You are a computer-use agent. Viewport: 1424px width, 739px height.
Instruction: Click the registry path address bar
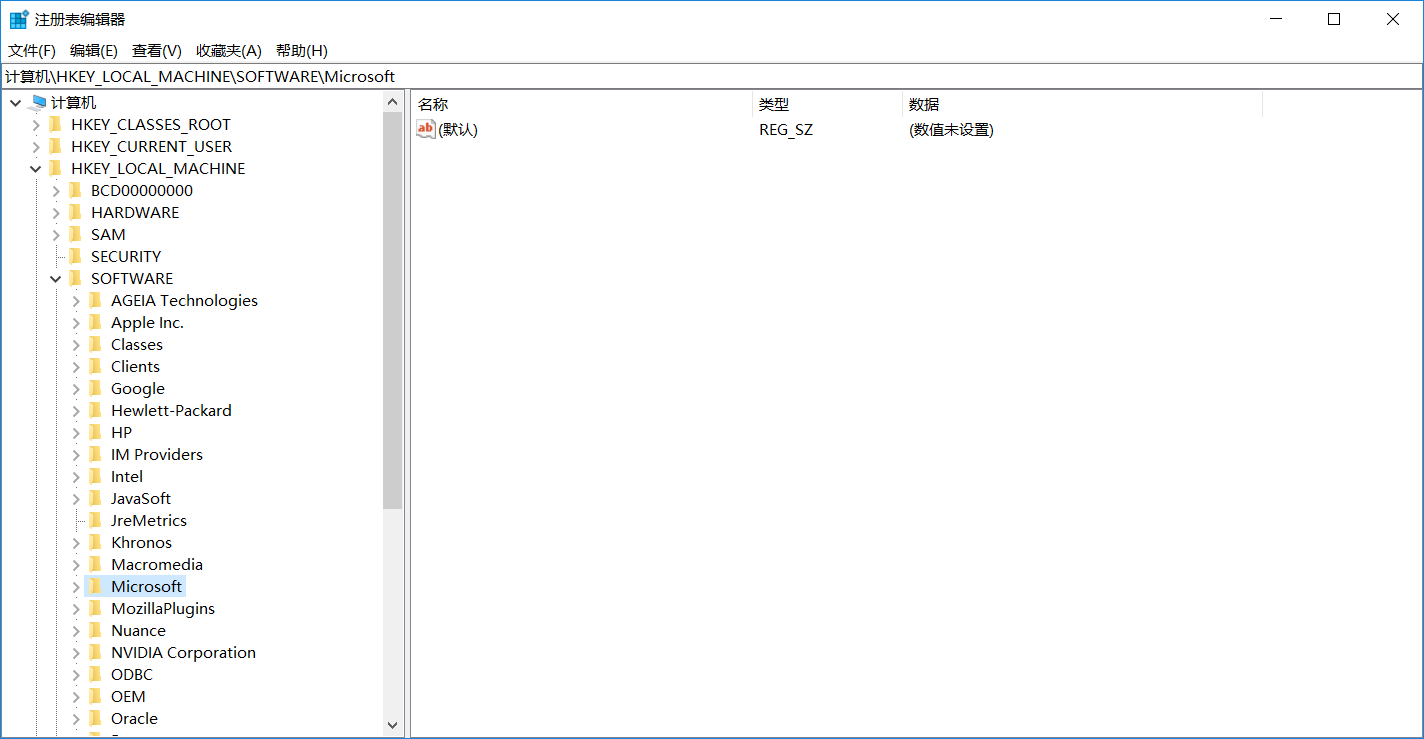pyautogui.click(x=711, y=76)
